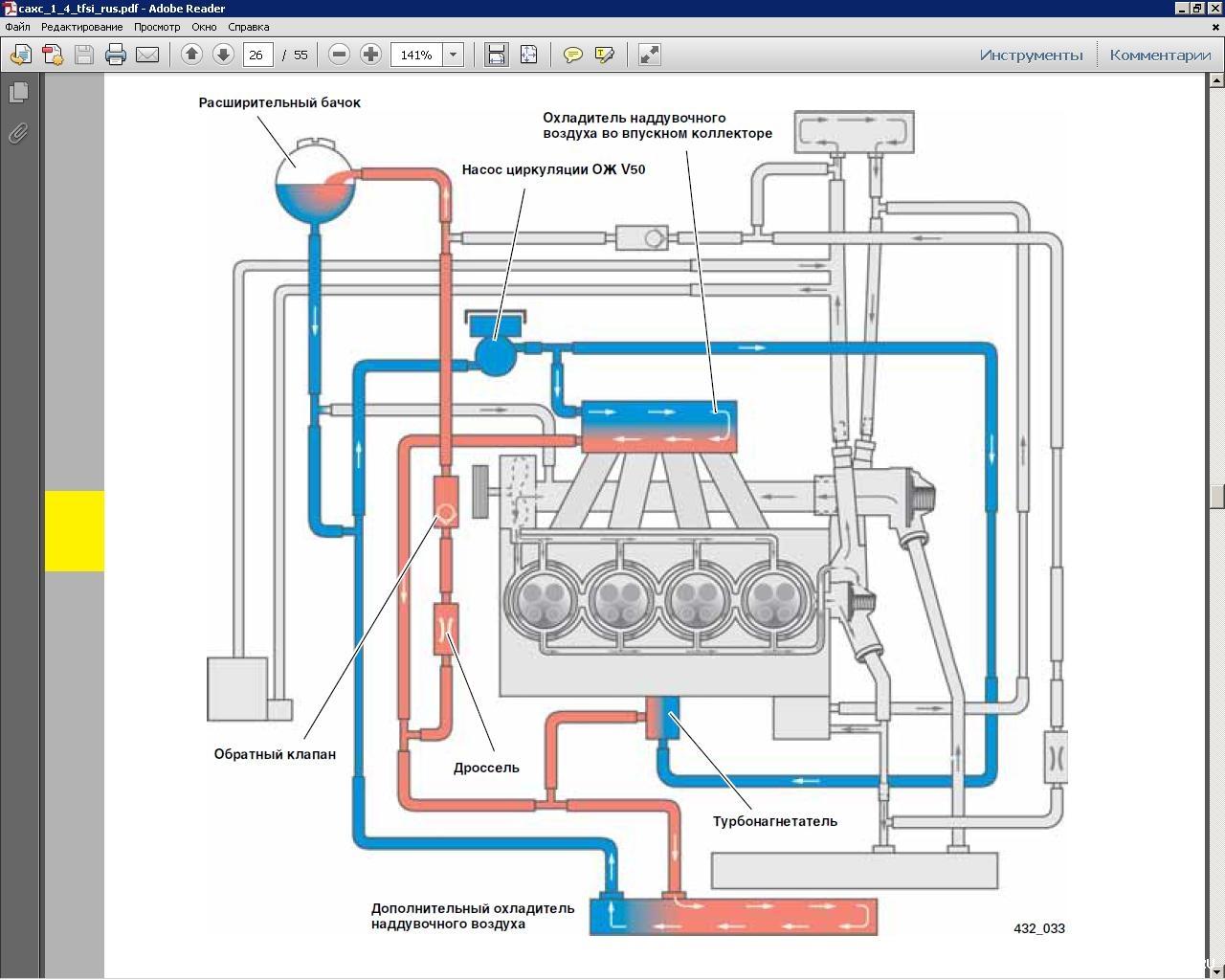Open the Create PDF online icon

click(53, 55)
